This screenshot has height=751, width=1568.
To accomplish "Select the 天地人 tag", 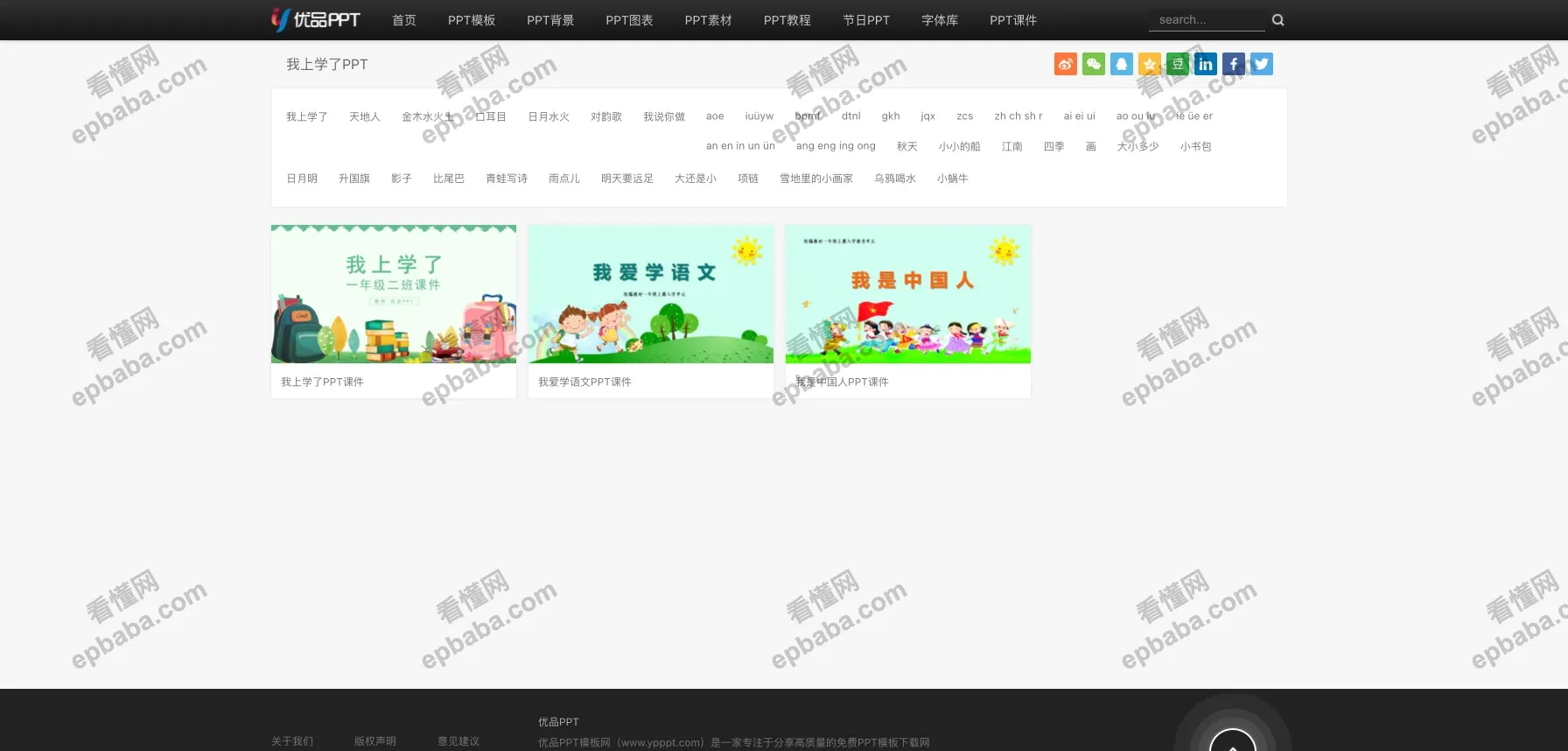I will tap(365, 116).
